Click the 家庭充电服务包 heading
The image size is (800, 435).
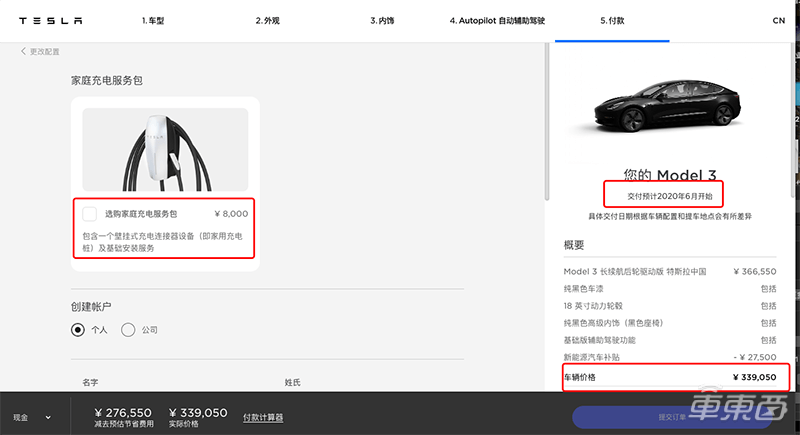(107, 81)
